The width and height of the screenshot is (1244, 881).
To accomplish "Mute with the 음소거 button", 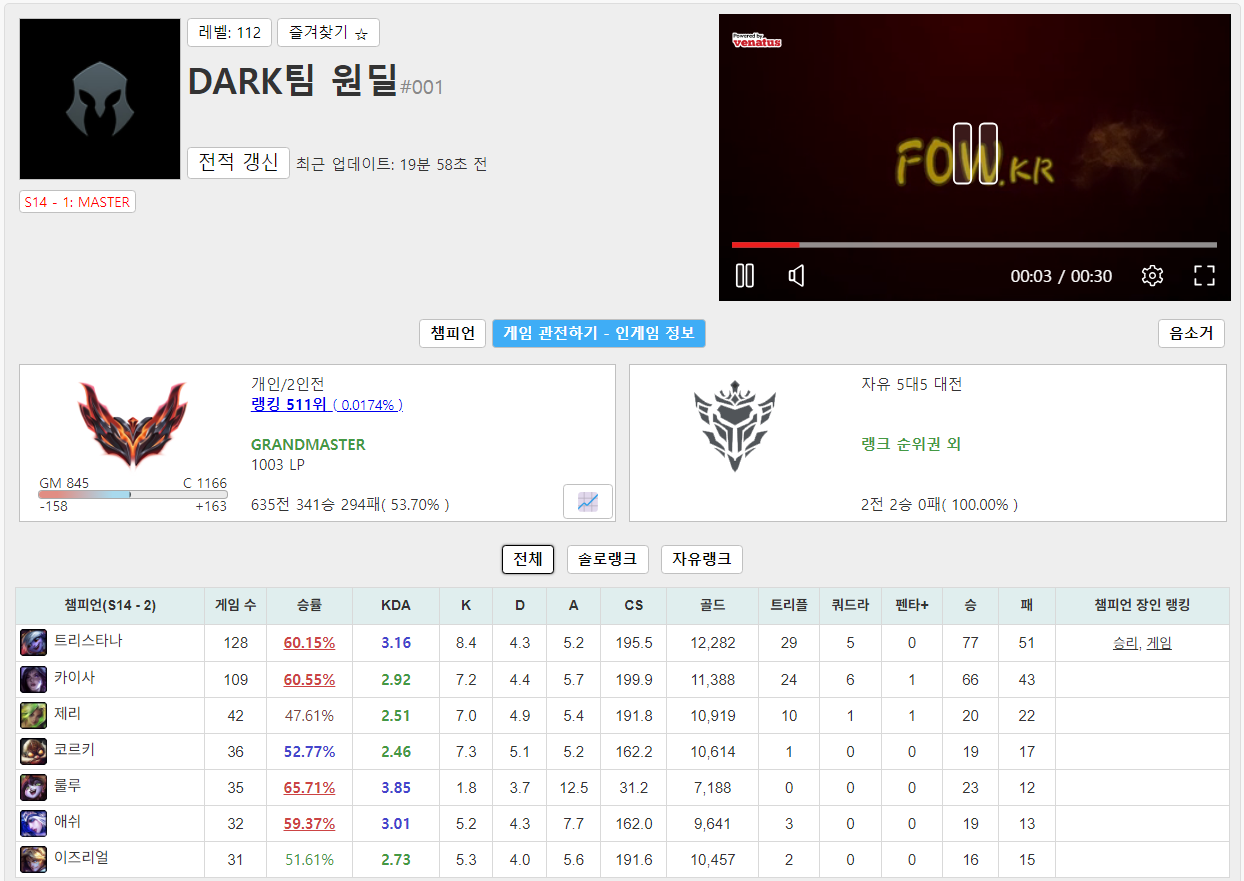I will pyautogui.click(x=1191, y=333).
